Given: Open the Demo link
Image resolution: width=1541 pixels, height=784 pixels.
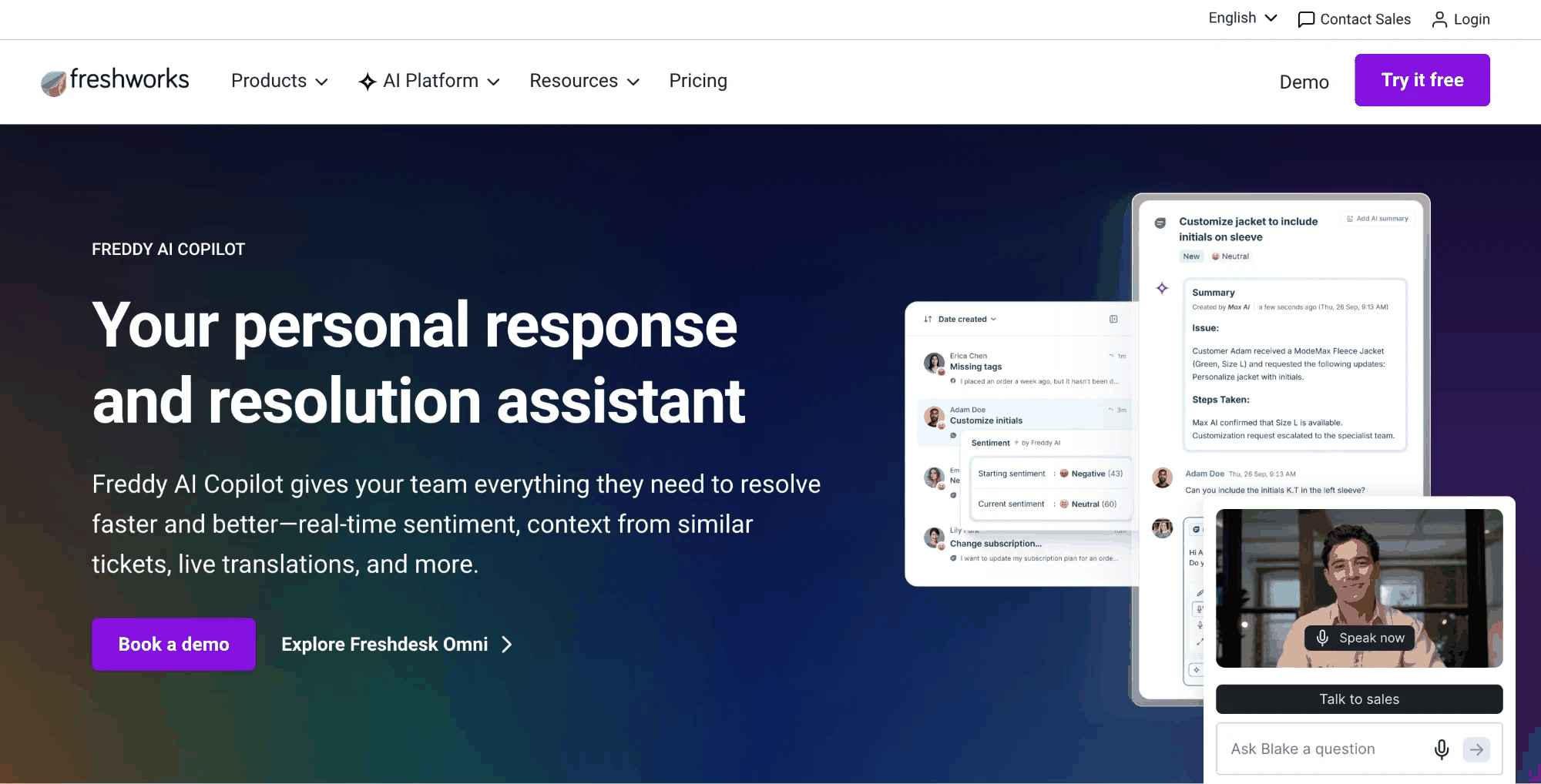Looking at the screenshot, I should tap(1304, 82).
